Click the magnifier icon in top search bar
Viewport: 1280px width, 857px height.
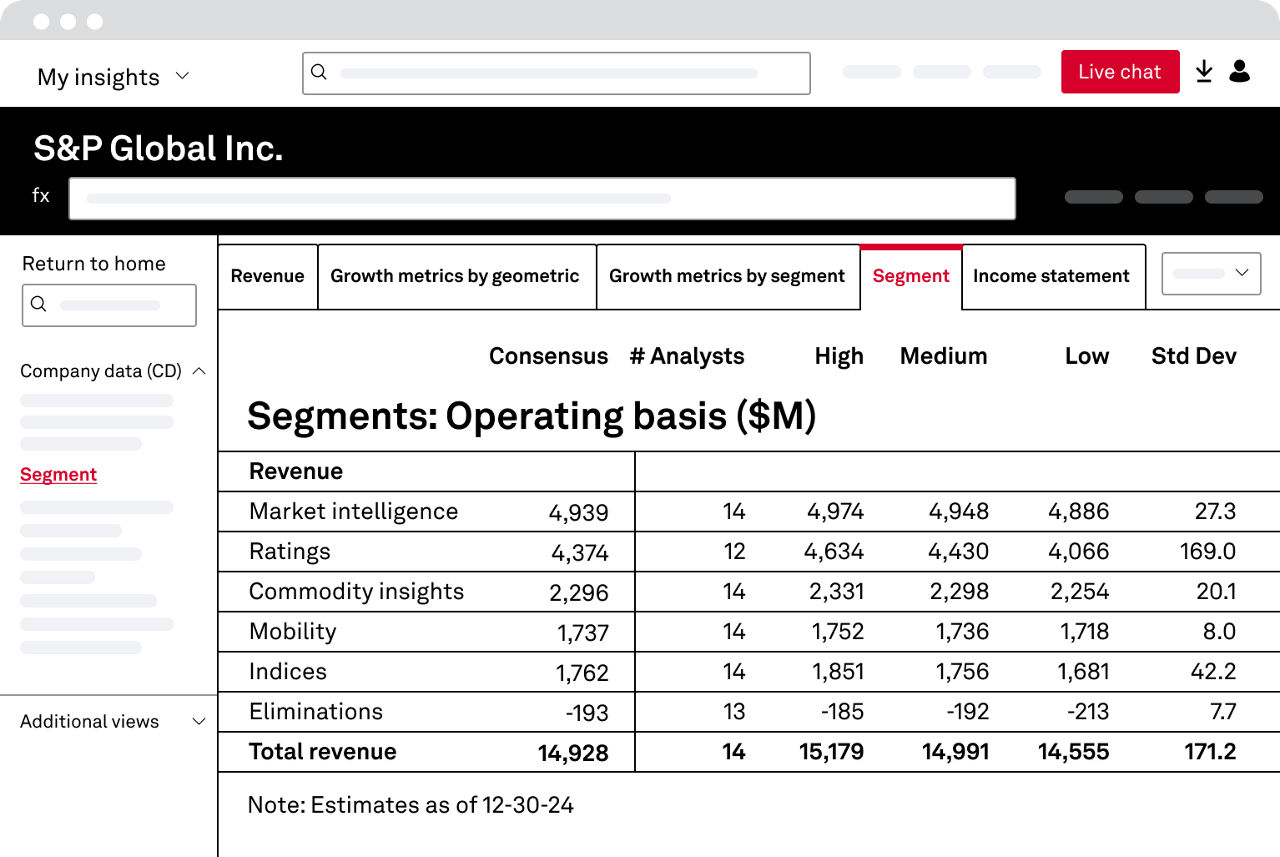(x=319, y=72)
